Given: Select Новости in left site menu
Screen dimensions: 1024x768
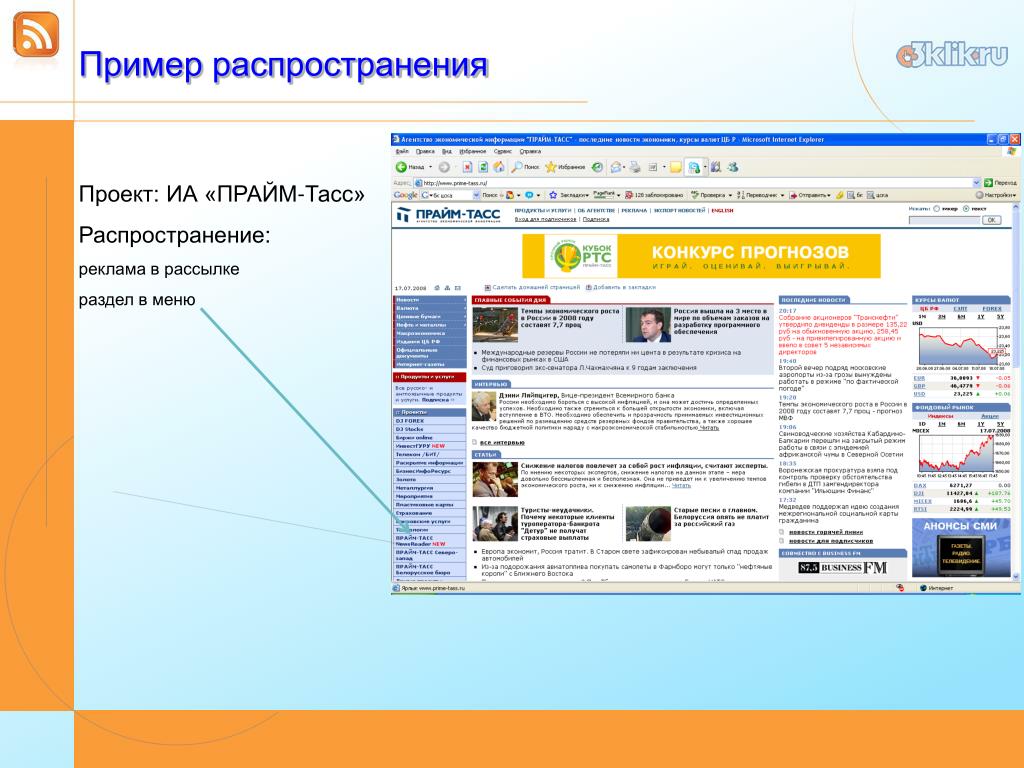Looking at the screenshot, I should [430, 300].
